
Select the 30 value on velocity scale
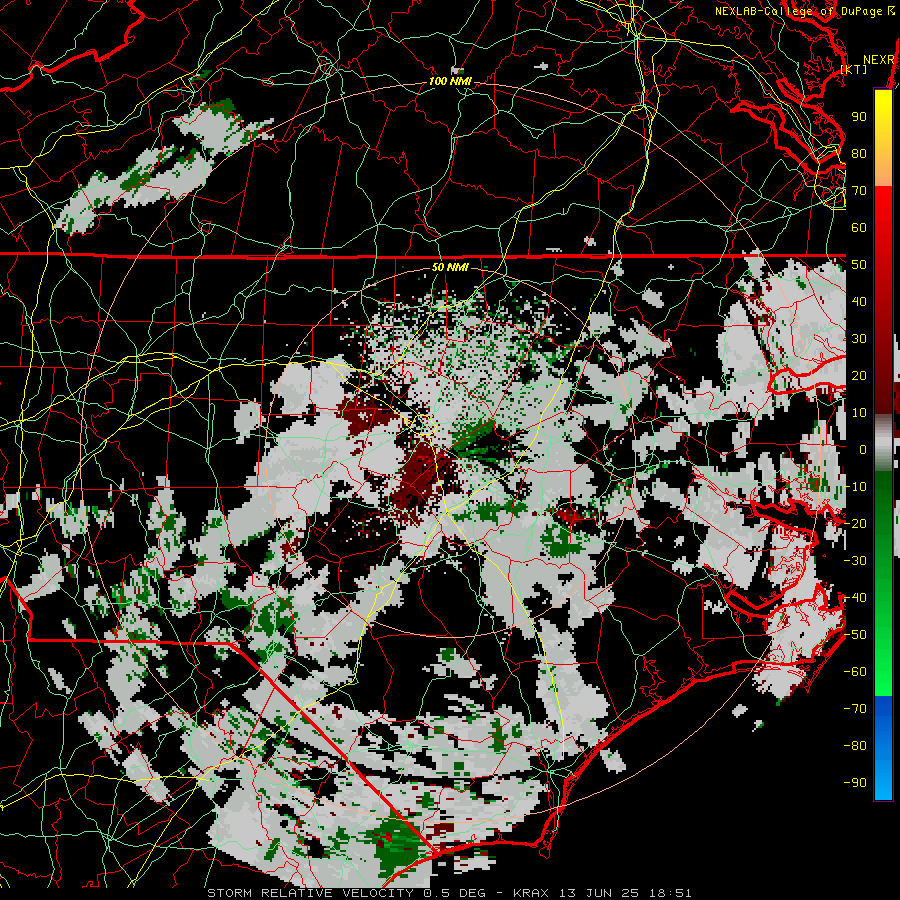859,339
